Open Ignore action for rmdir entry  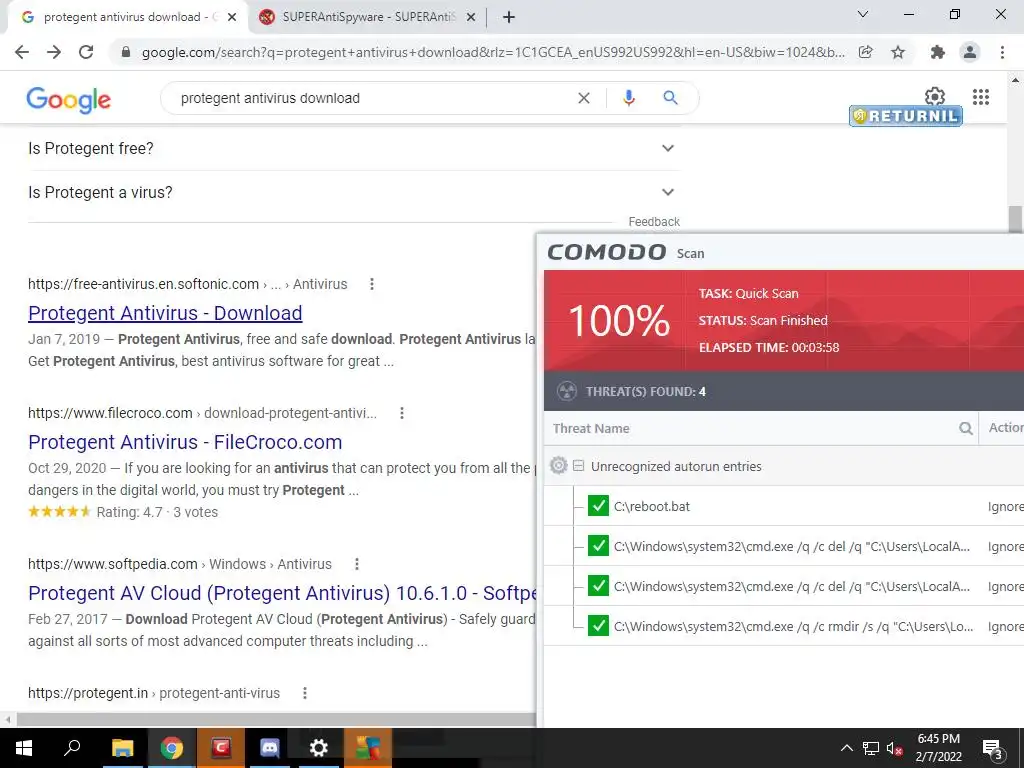tap(1006, 626)
